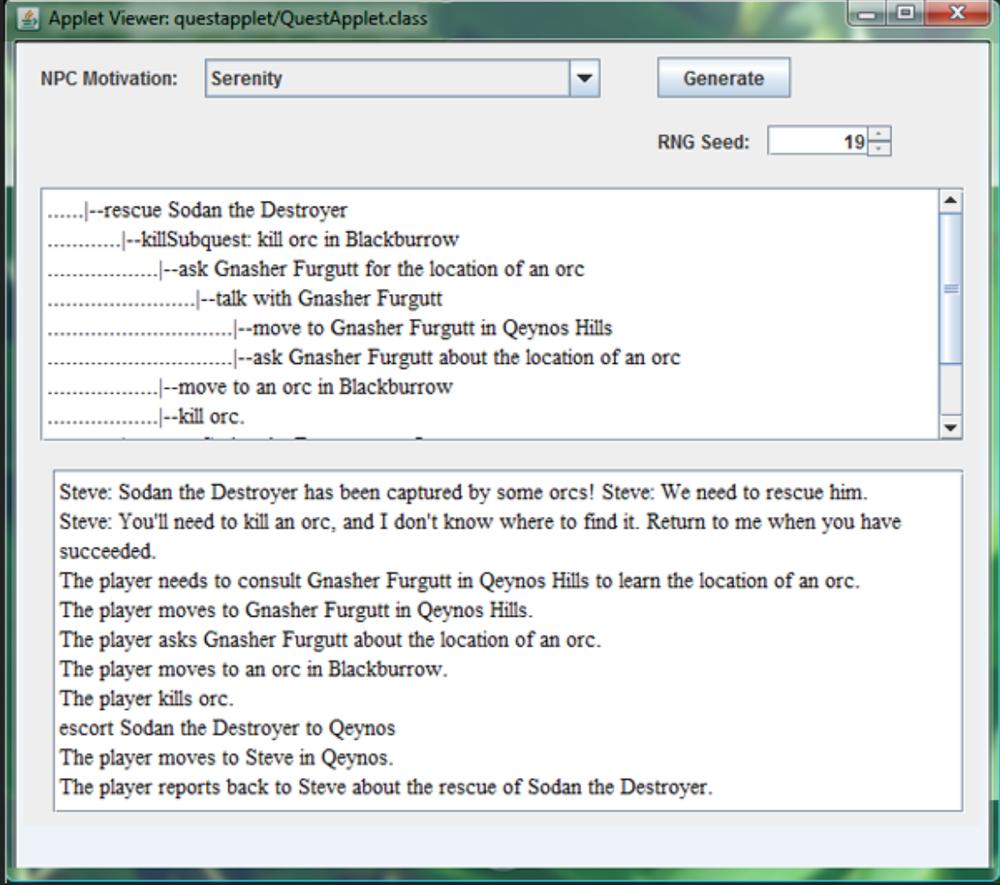The width and height of the screenshot is (1000, 885).
Task: Select 'move to an orc in Blackburrow' tree line
Action: click(250, 386)
